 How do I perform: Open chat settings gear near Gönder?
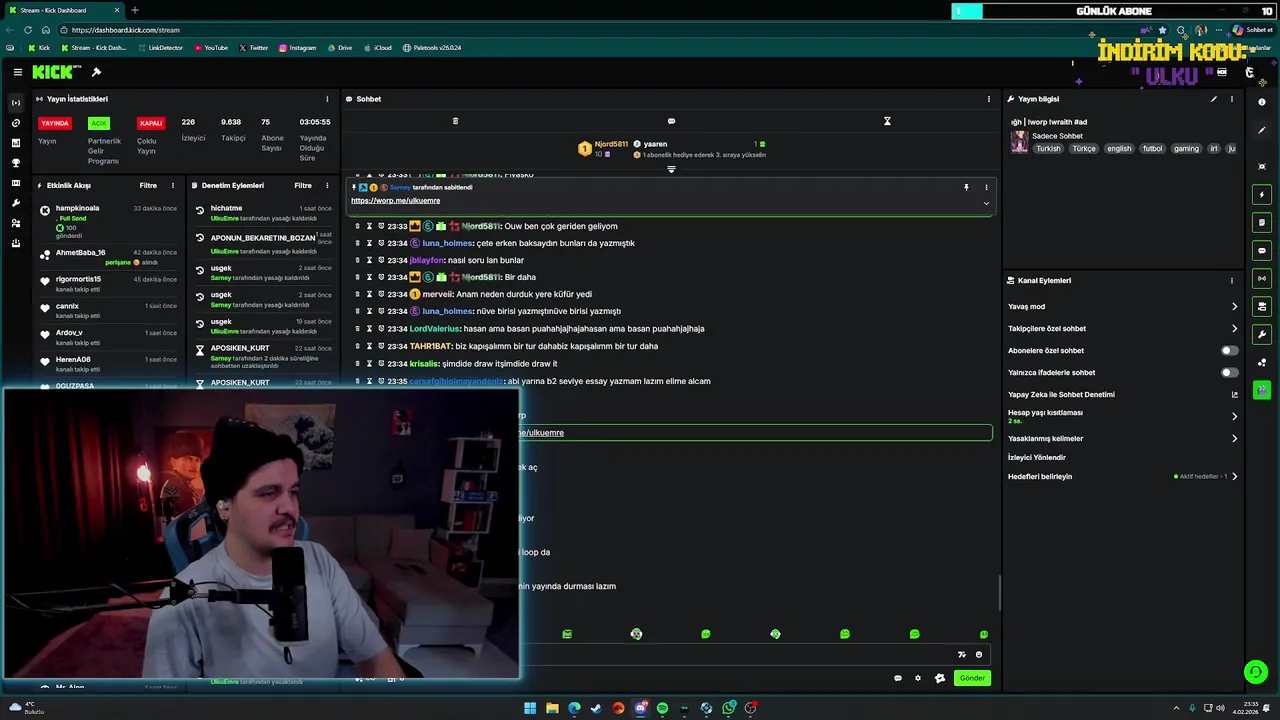point(918,678)
